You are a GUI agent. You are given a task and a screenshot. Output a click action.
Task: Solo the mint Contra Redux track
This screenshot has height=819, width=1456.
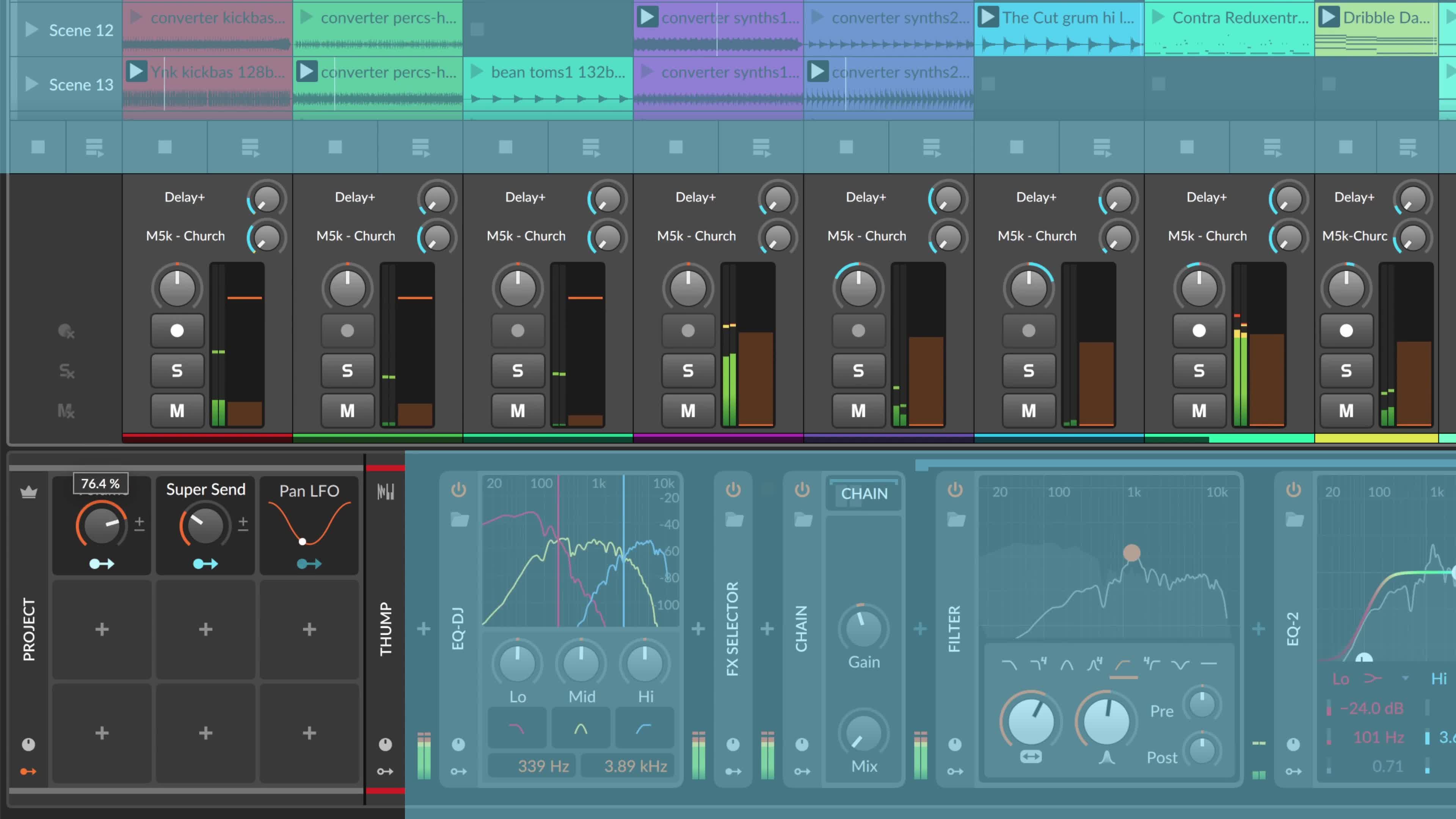coord(1199,371)
